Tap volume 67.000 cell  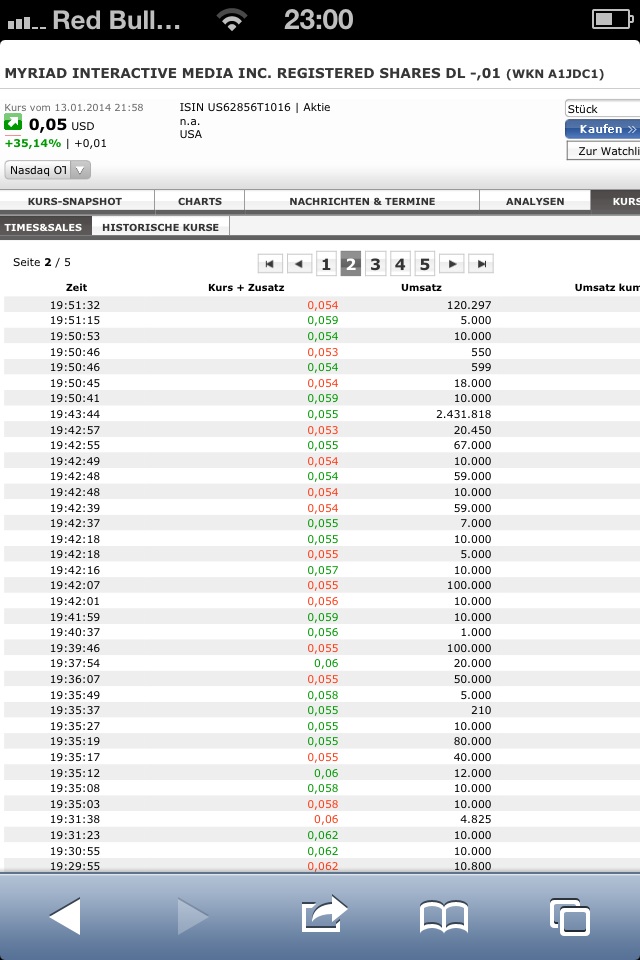[472, 445]
